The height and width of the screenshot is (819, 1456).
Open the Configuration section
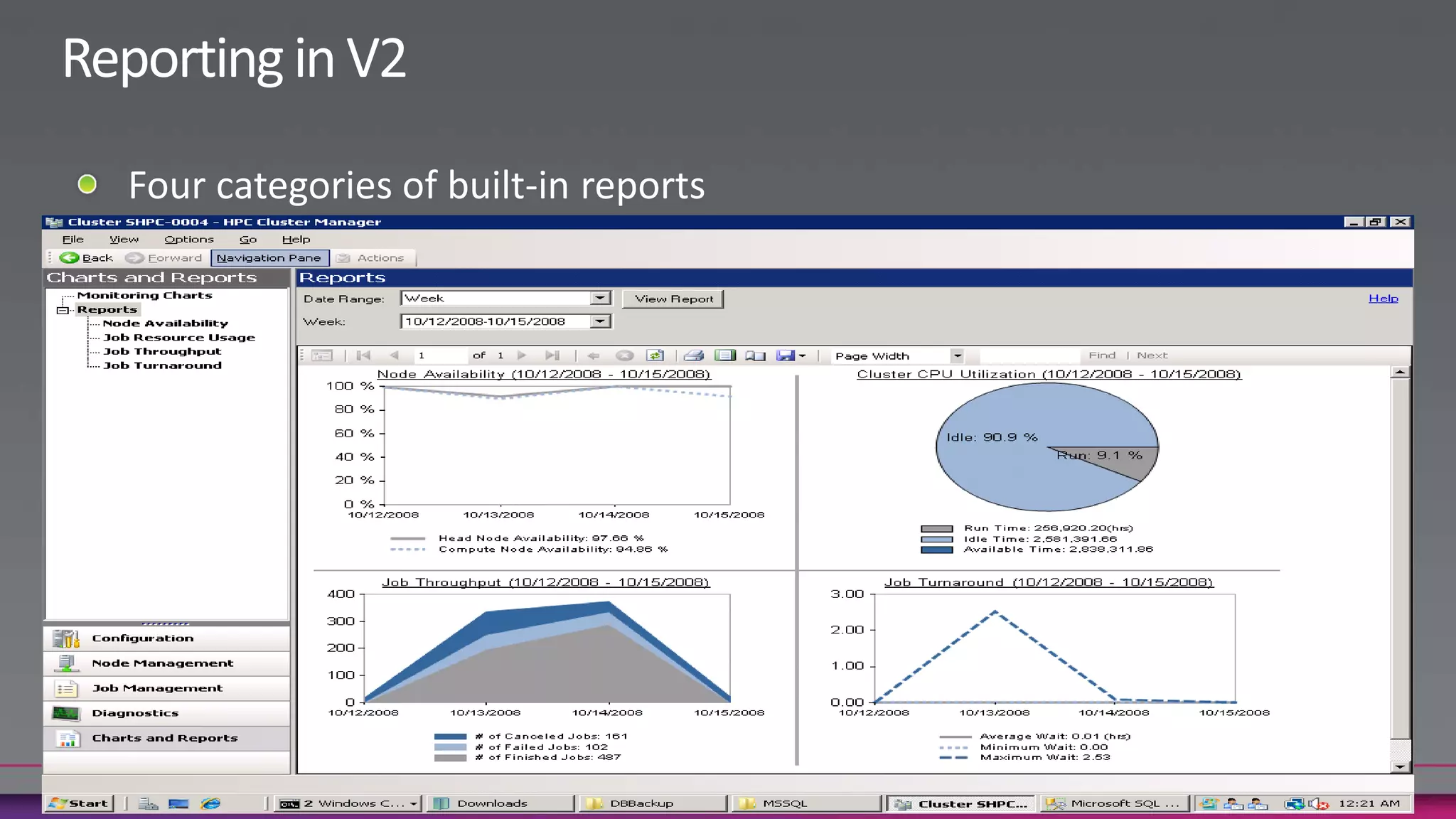coord(167,638)
